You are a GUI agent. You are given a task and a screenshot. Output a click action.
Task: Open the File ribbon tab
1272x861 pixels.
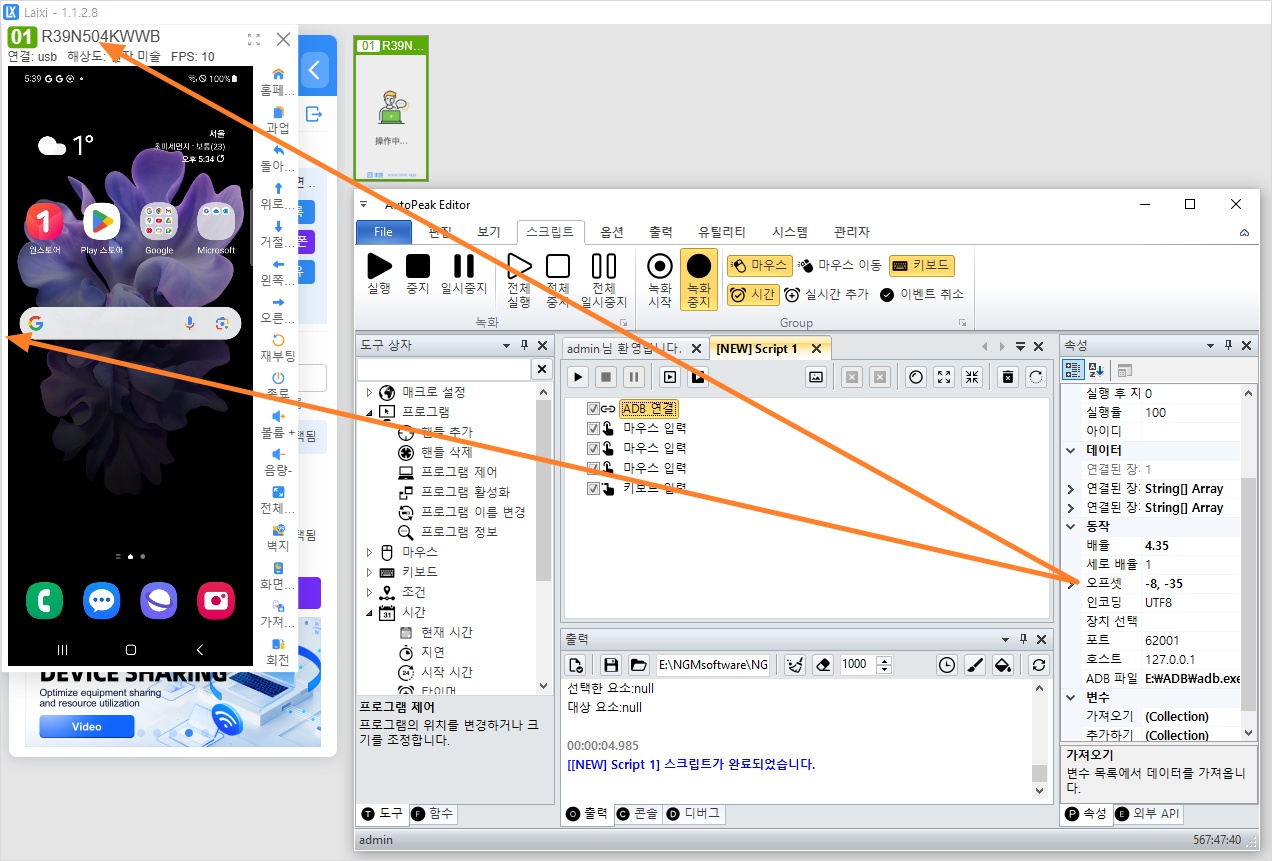[383, 232]
